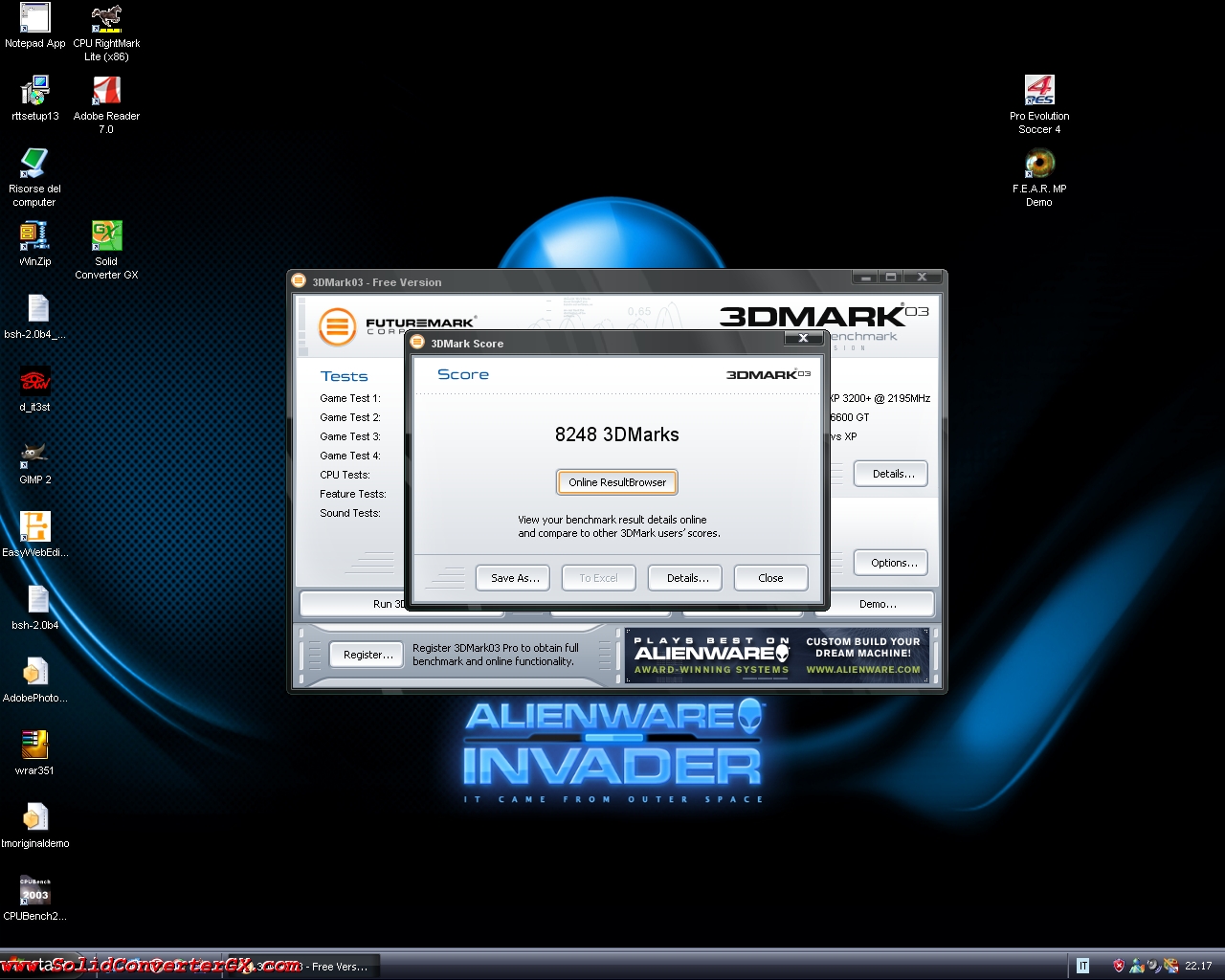Screen dimensions: 1225x980
Task: Open the WinZip desktop icon
Action: (34, 244)
